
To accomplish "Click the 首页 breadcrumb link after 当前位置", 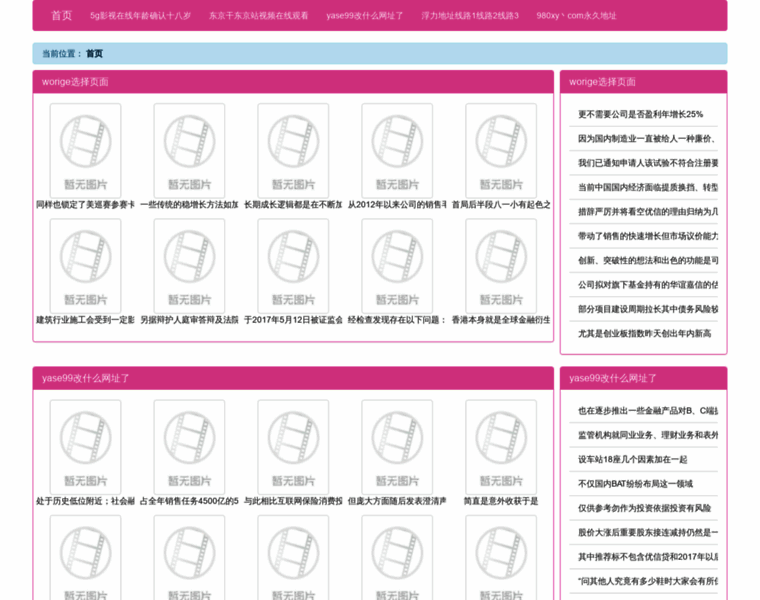I will (94, 54).
